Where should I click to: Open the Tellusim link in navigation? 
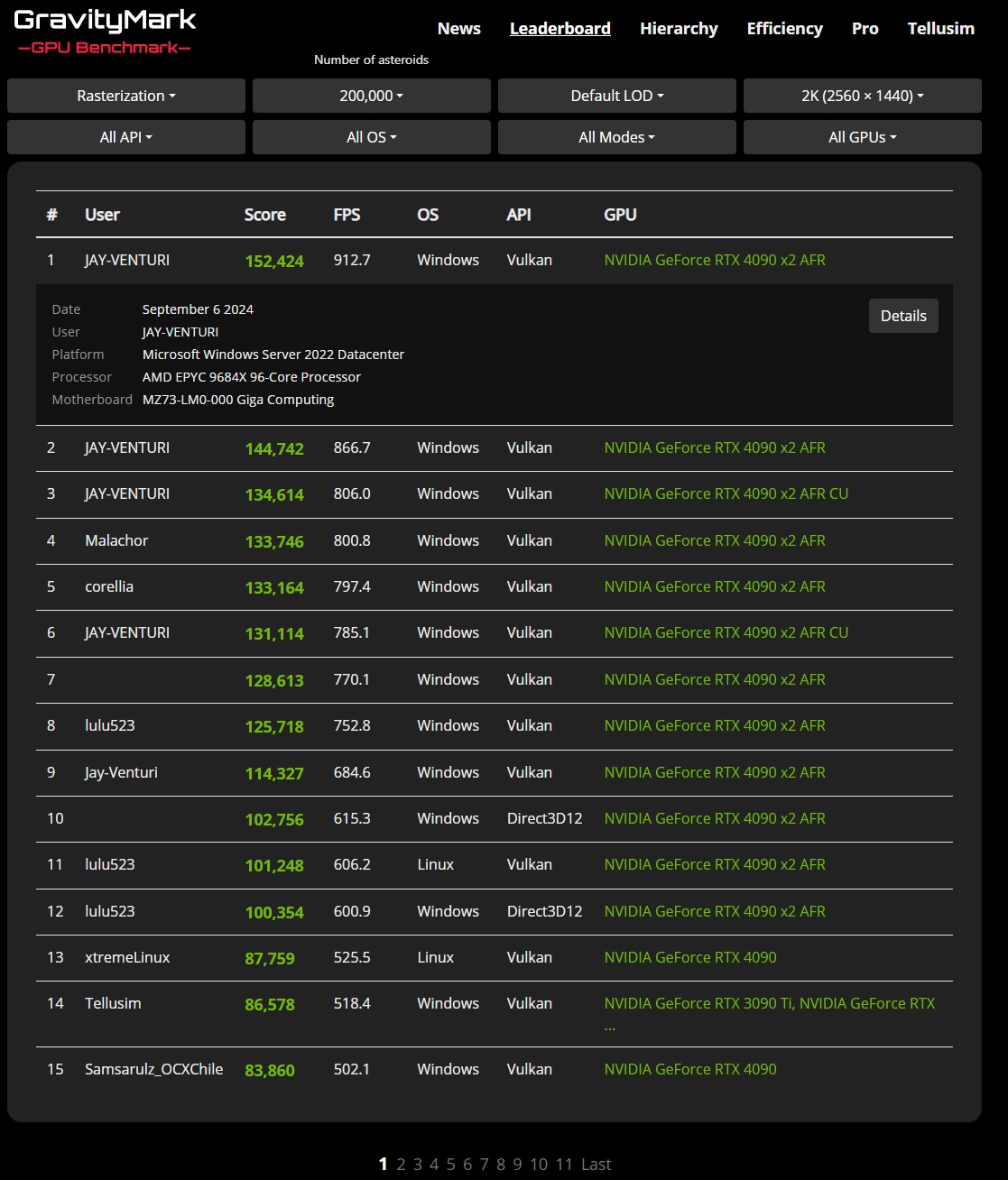940,29
